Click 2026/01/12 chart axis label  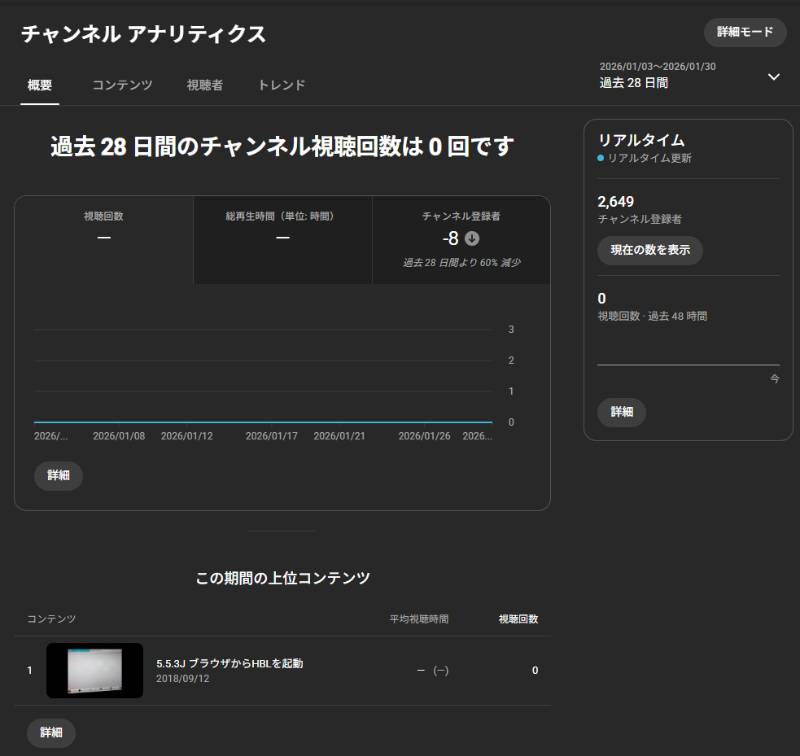(x=187, y=436)
